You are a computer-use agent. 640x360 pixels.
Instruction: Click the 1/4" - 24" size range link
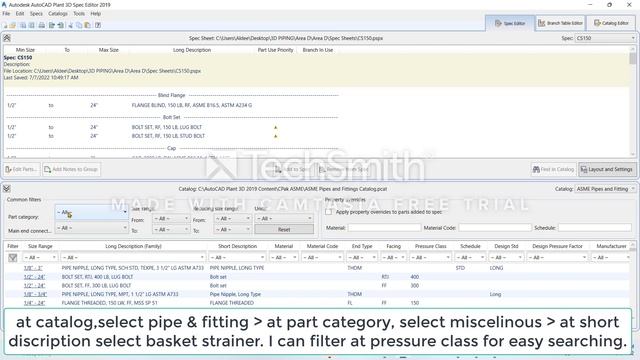34,303
